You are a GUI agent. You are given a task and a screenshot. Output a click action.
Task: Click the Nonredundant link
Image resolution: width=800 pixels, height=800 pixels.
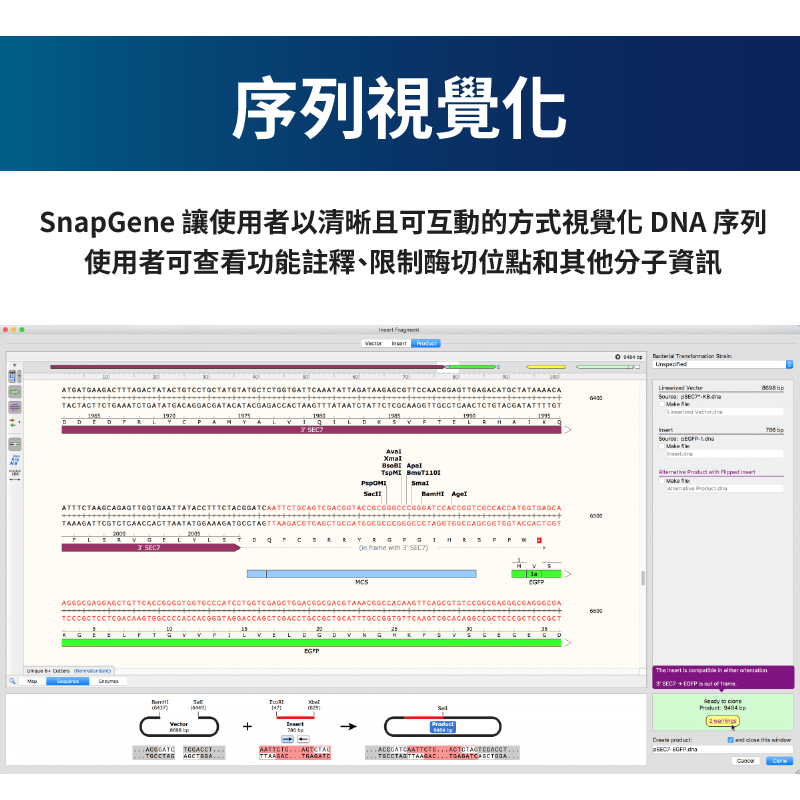[93, 671]
